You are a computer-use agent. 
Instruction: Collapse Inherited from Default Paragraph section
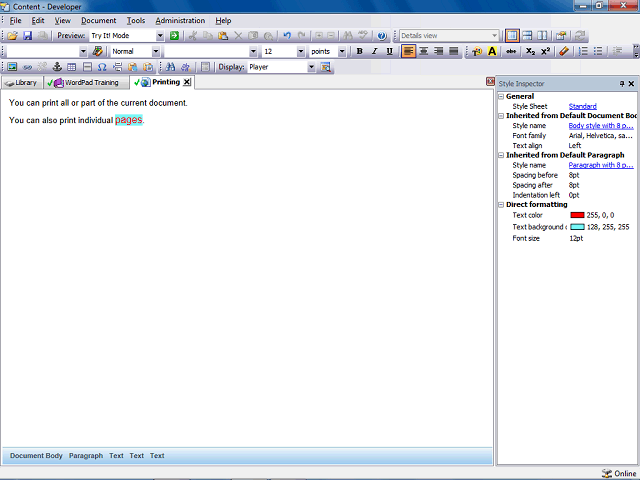tap(501, 156)
